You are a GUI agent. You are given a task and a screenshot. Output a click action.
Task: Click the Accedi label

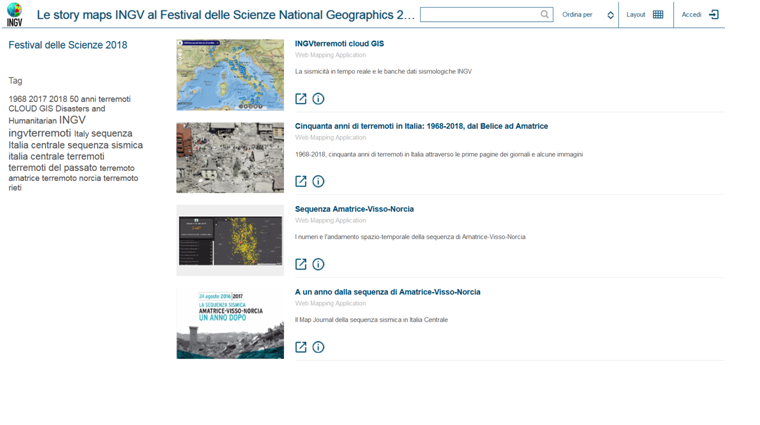coord(691,15)
